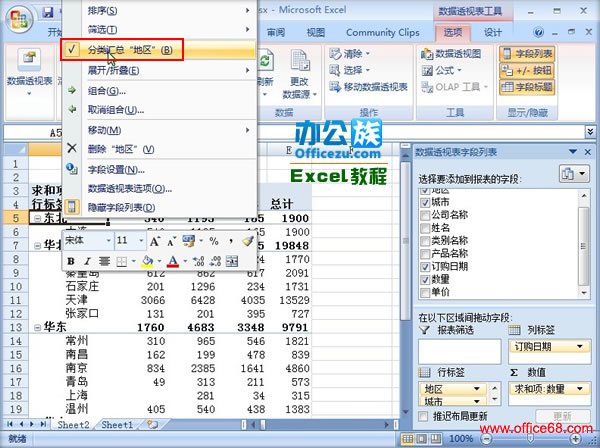Image resolution: width=600 pixels, height=448 pixels.
Task: Click 移动数据透视表 move PivotTable
Action: [368, 87]
